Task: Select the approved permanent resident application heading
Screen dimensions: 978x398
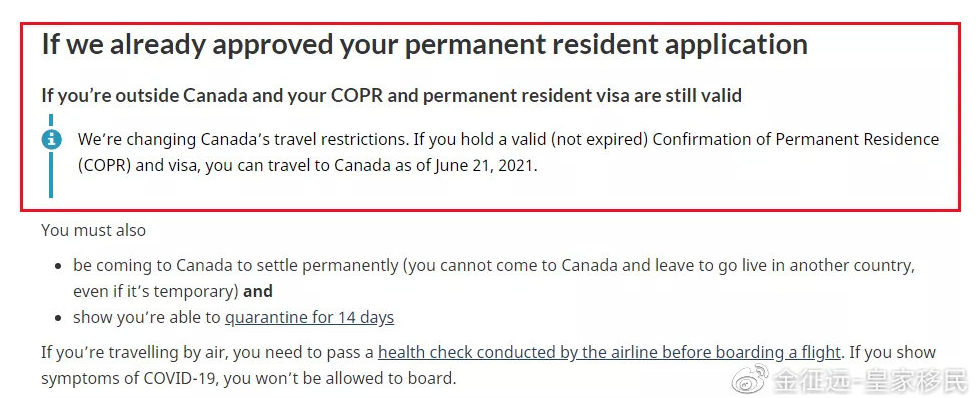Action: 425,44
